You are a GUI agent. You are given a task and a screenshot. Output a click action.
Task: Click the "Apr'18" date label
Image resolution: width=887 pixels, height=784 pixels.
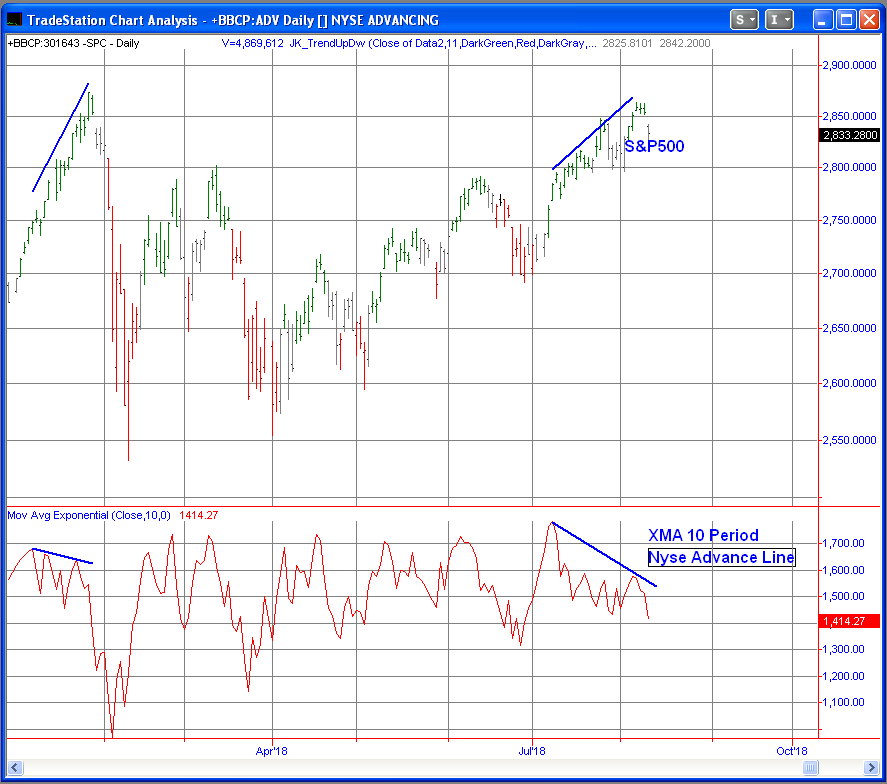point(272,751)
